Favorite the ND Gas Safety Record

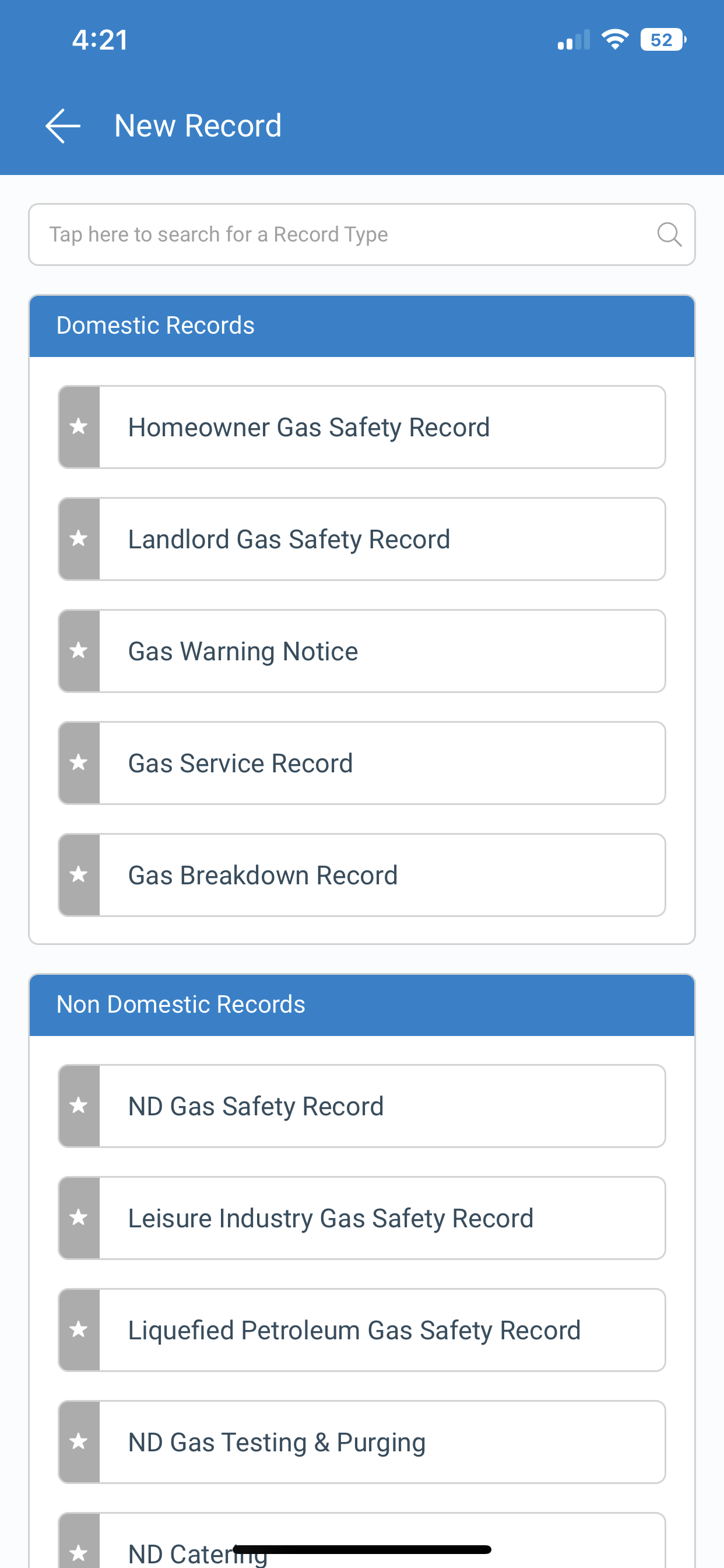79,1105
